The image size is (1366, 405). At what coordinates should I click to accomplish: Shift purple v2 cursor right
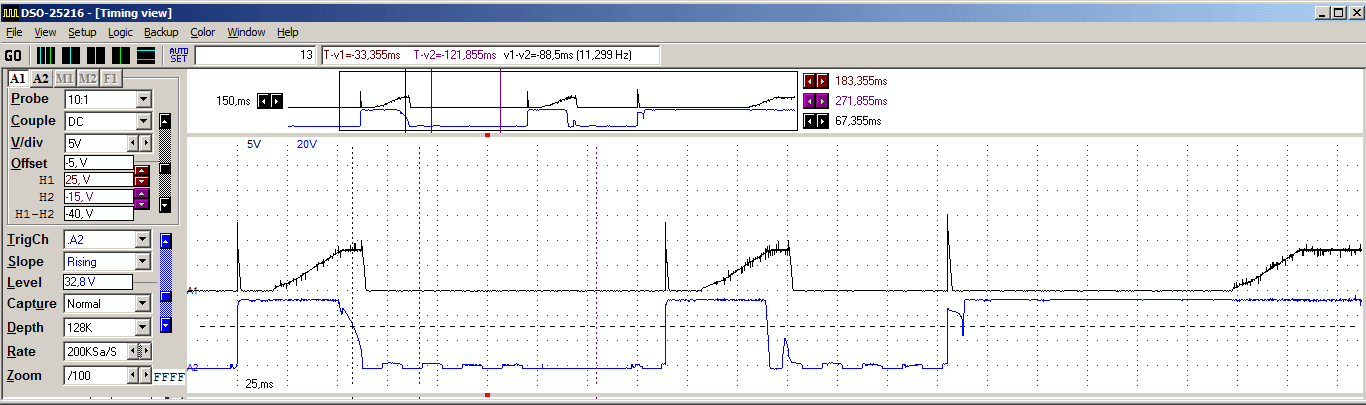pyautogui.click(x=823, y=101)
